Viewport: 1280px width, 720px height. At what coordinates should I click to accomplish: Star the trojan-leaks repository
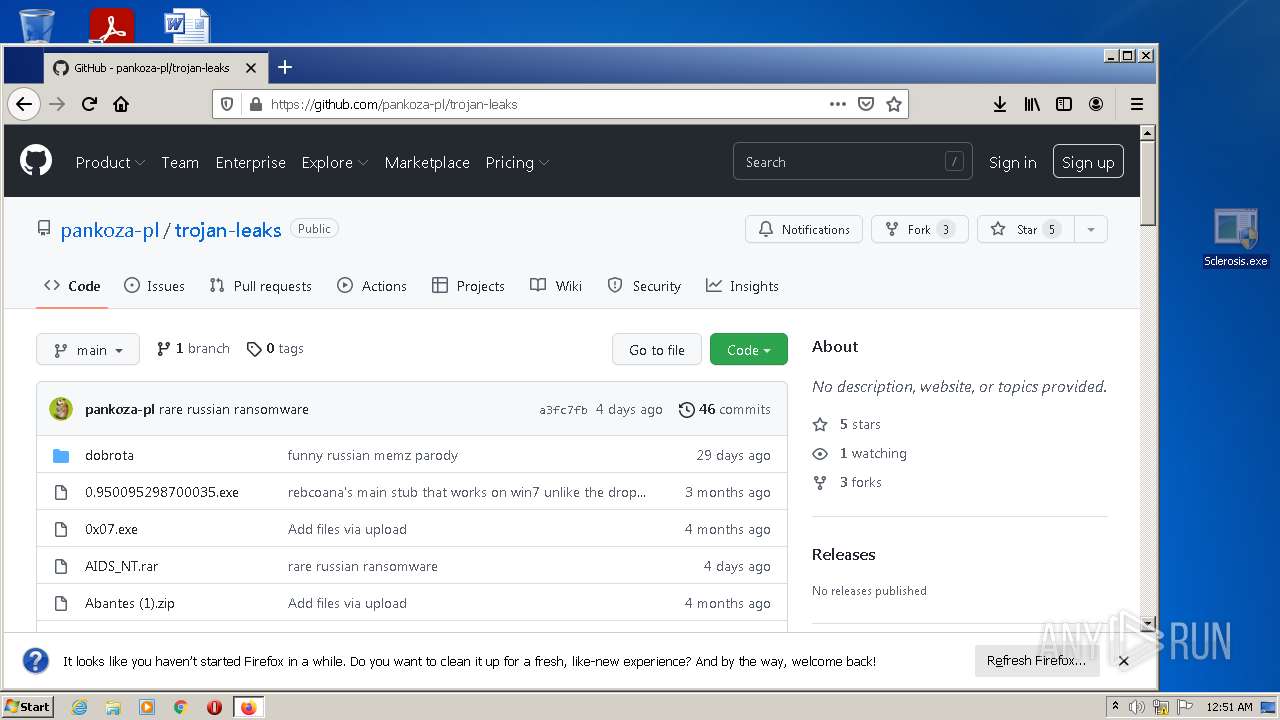point(1025,229)
